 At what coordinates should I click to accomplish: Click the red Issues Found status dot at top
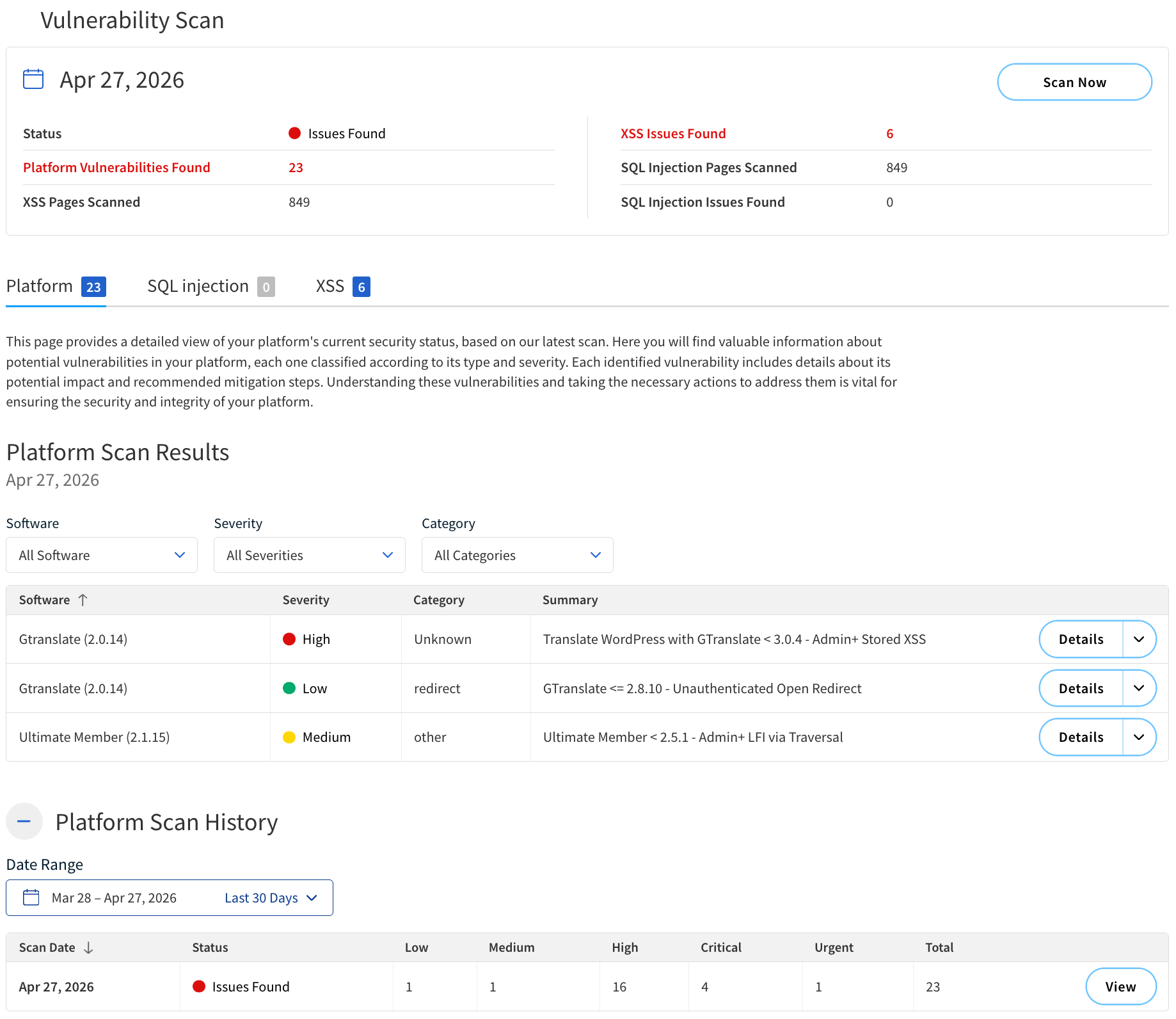click(x=294, y=133)
